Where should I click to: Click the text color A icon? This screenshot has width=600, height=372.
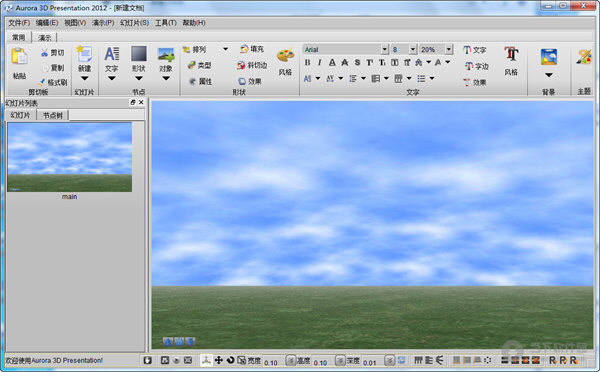(x=438, y=62)
